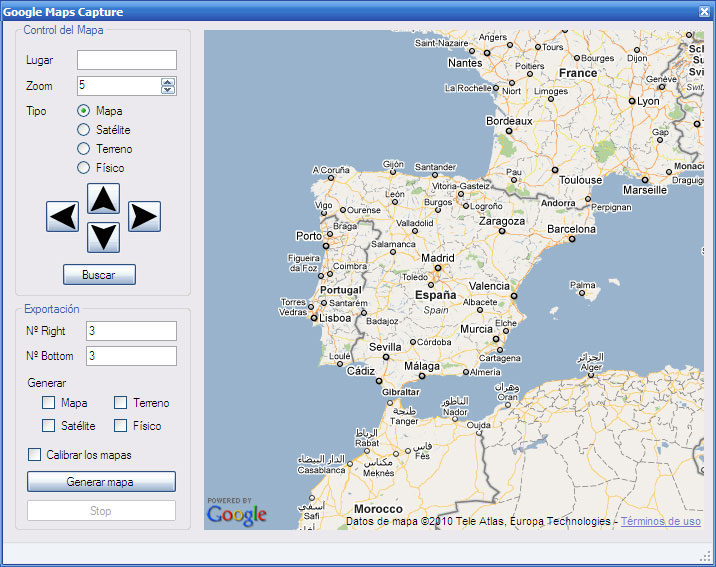Click the Casablanca city marker on map
716x567 pixels.
coord(350,463)
